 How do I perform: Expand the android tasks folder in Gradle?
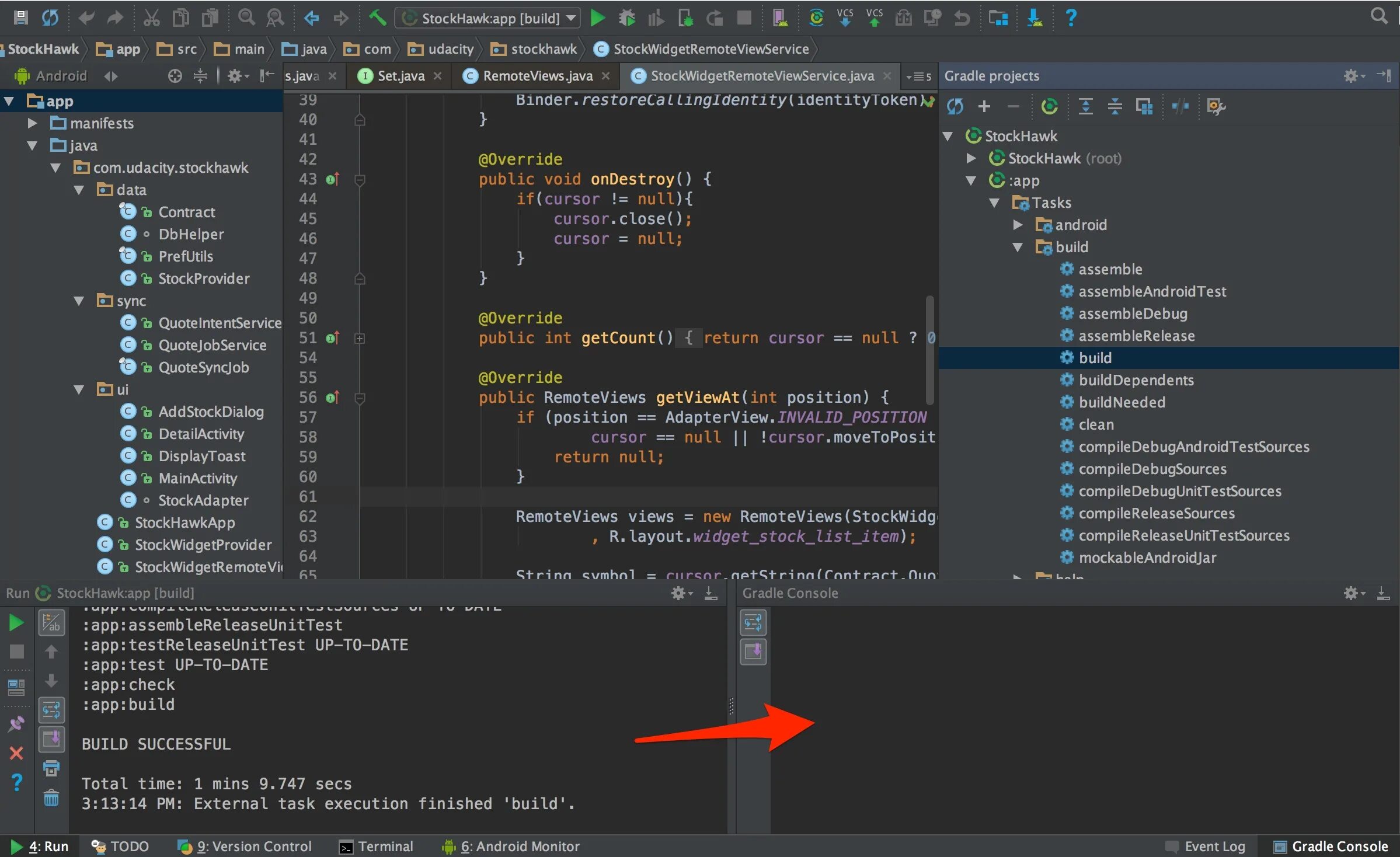[1018, 225]
